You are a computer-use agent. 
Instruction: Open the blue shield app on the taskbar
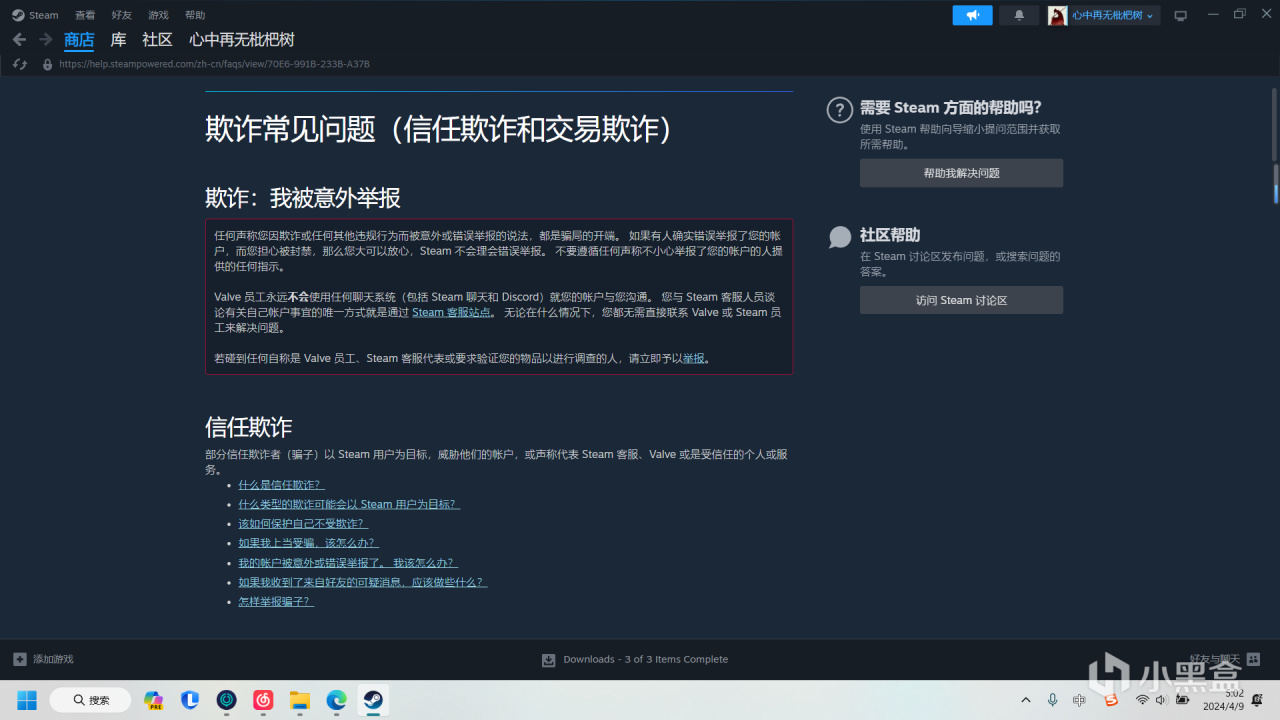pos(190,700)
